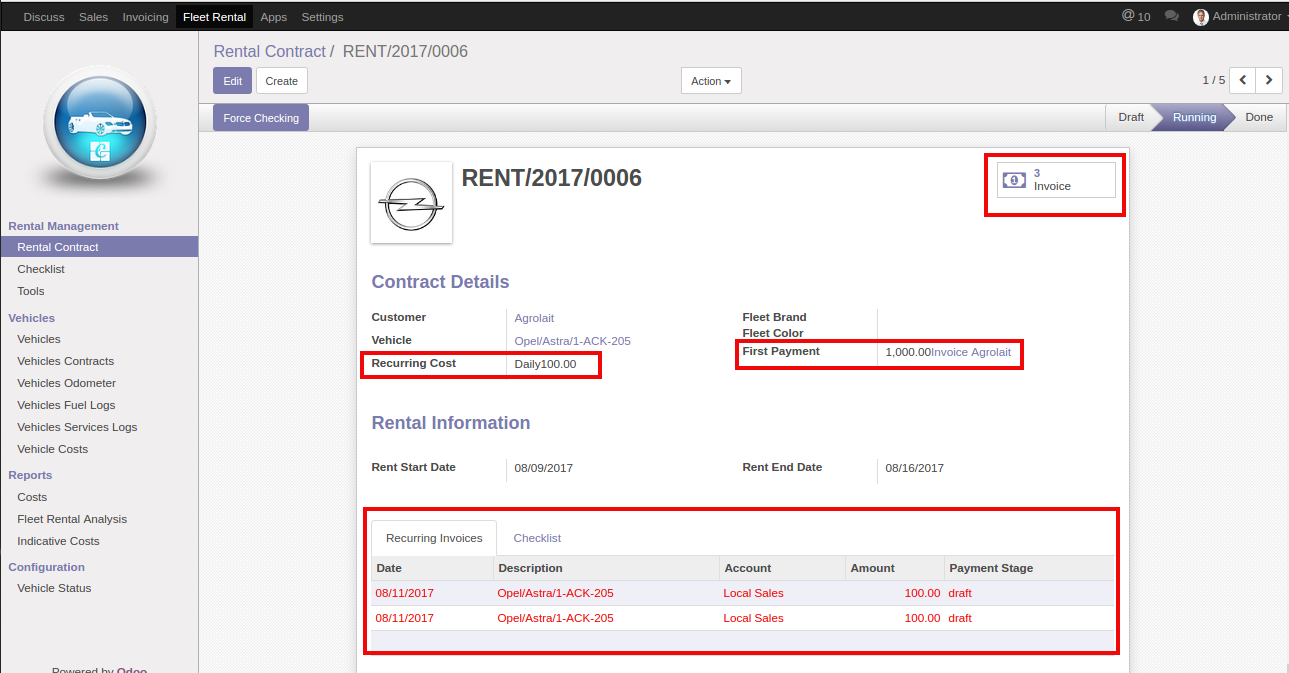Open the conversations chat bubble icon

click(x=1171, y=17)
